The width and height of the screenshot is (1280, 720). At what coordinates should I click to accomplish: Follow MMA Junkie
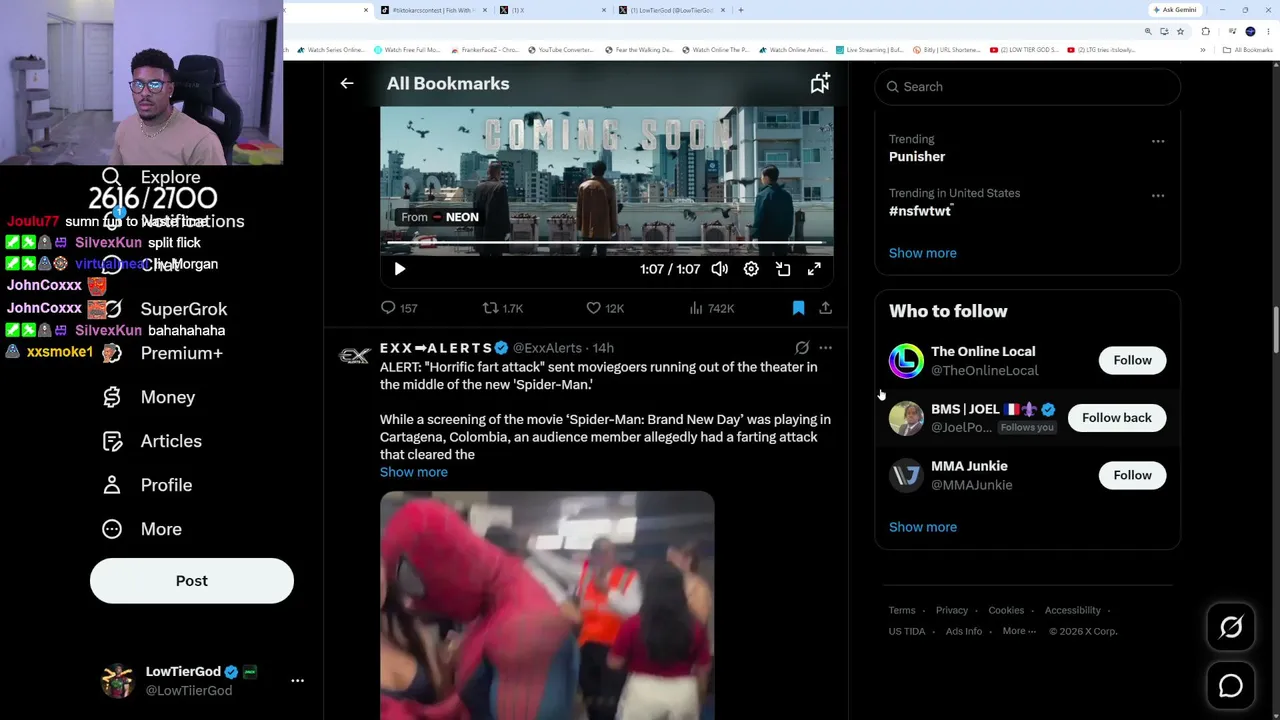1132,475
